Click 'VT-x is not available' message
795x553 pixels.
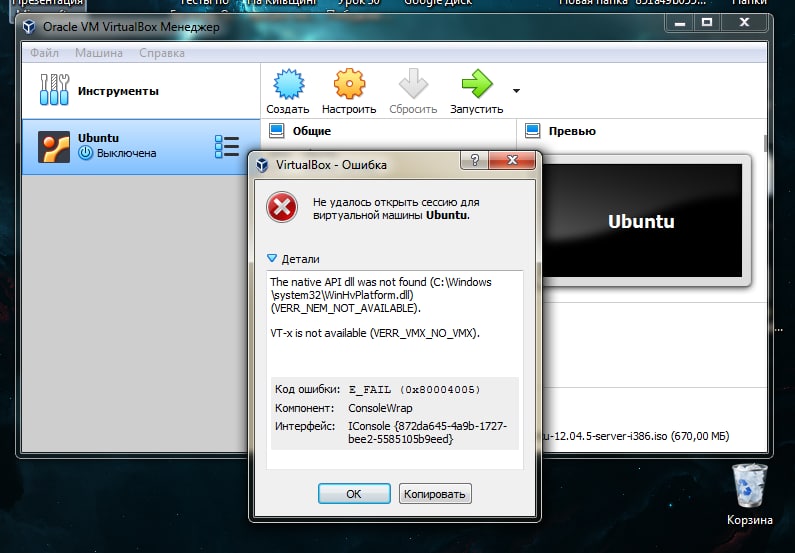[x=375, y=333]
